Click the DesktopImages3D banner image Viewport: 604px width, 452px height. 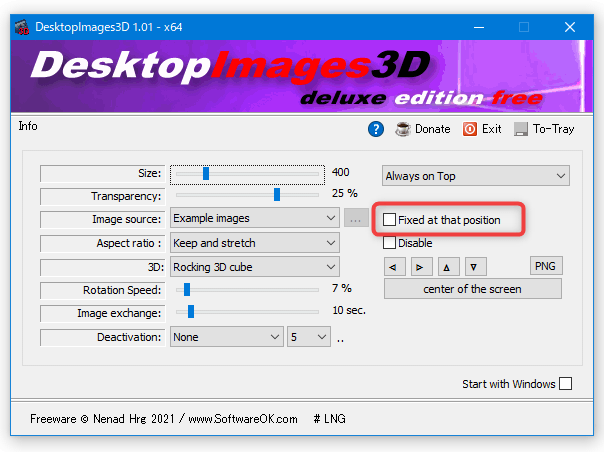(302, 76)
